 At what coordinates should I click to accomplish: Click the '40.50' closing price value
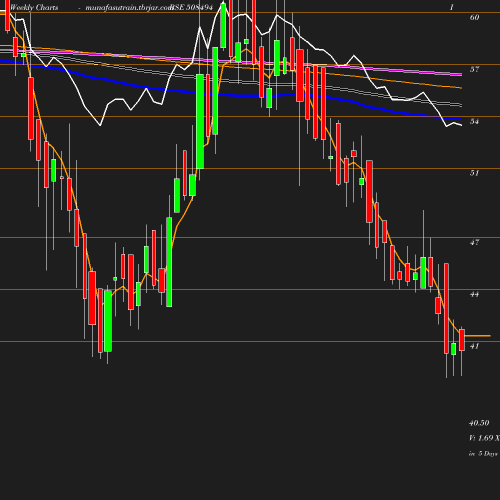479,423
